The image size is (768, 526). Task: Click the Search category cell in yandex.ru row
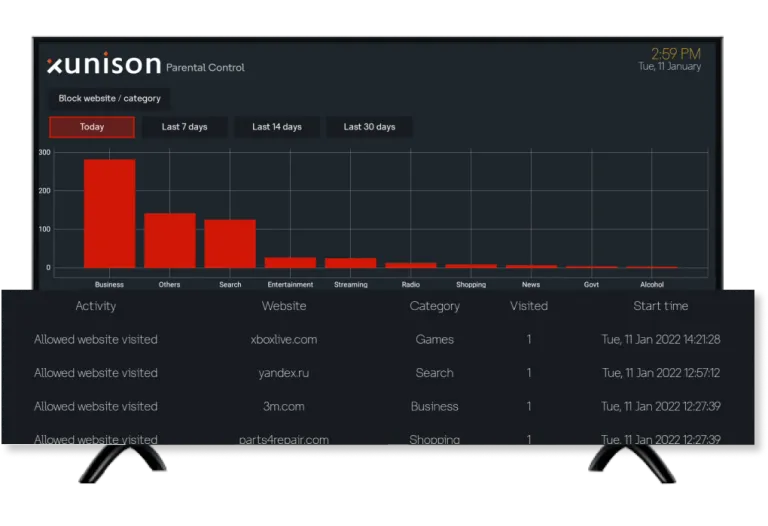click(x=435, y=373)
